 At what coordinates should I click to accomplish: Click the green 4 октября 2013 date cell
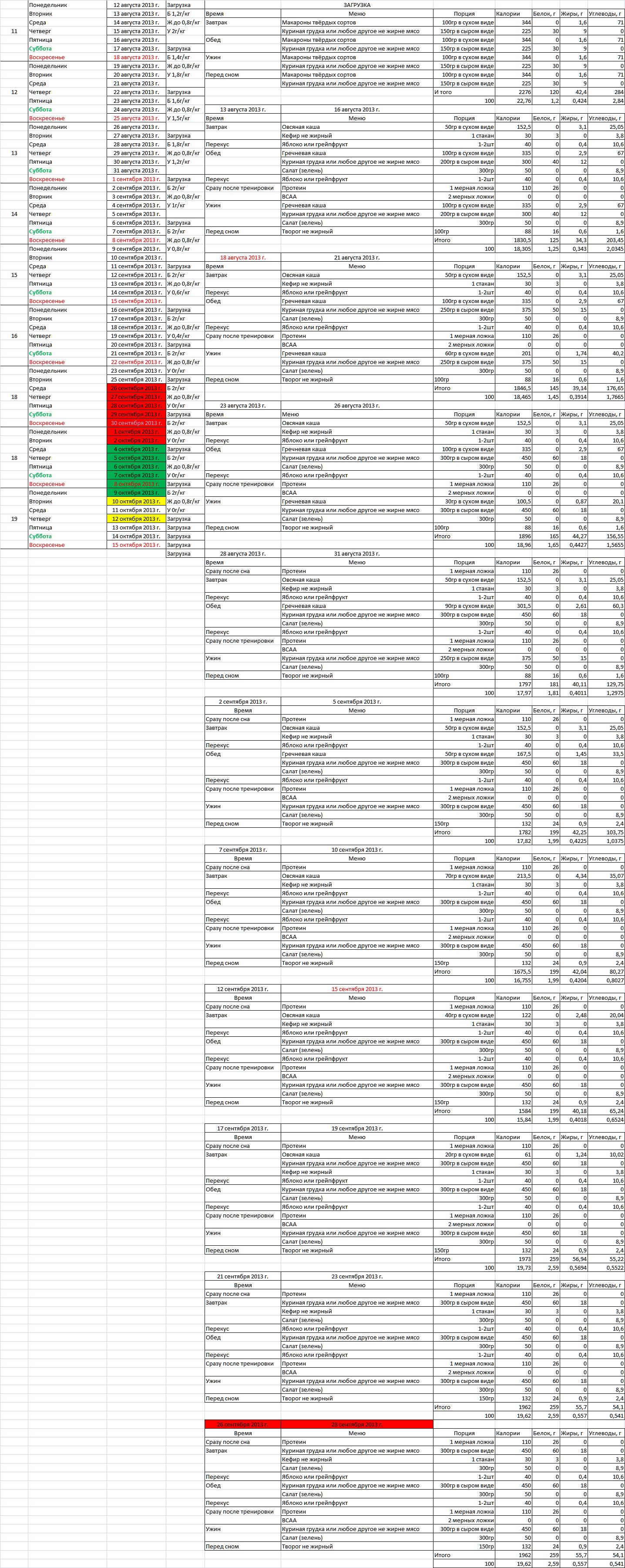(x=136, y=449)
